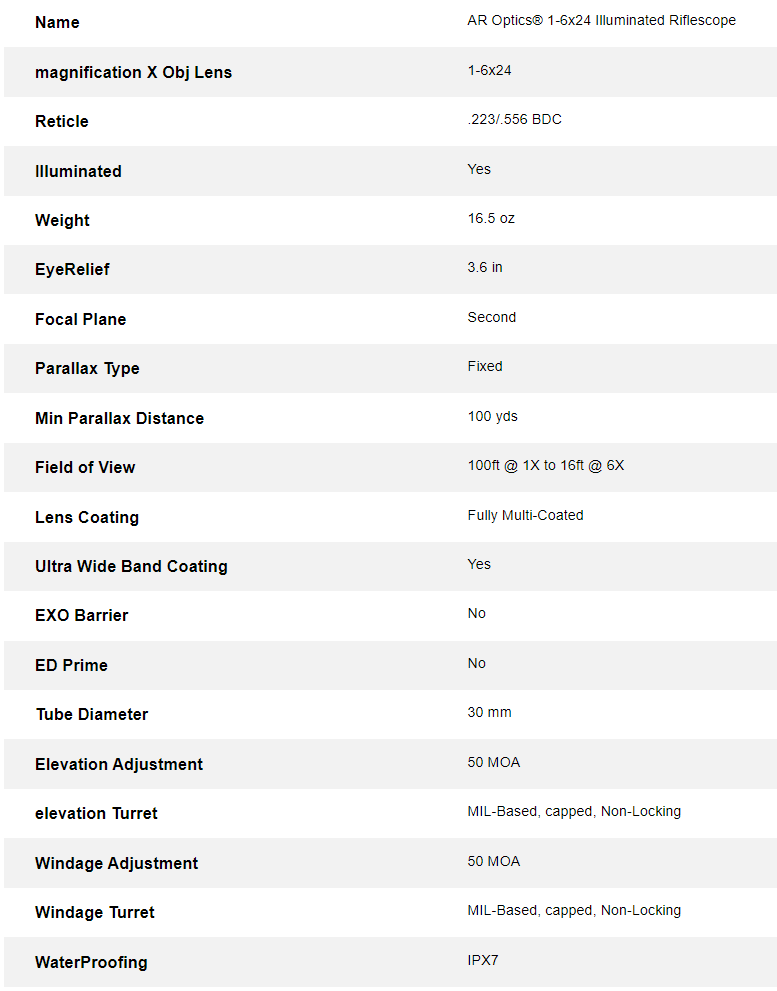The image size is (777, 991).
Task: Click the 100 yds parallax value
Action: tap(493, 416)
